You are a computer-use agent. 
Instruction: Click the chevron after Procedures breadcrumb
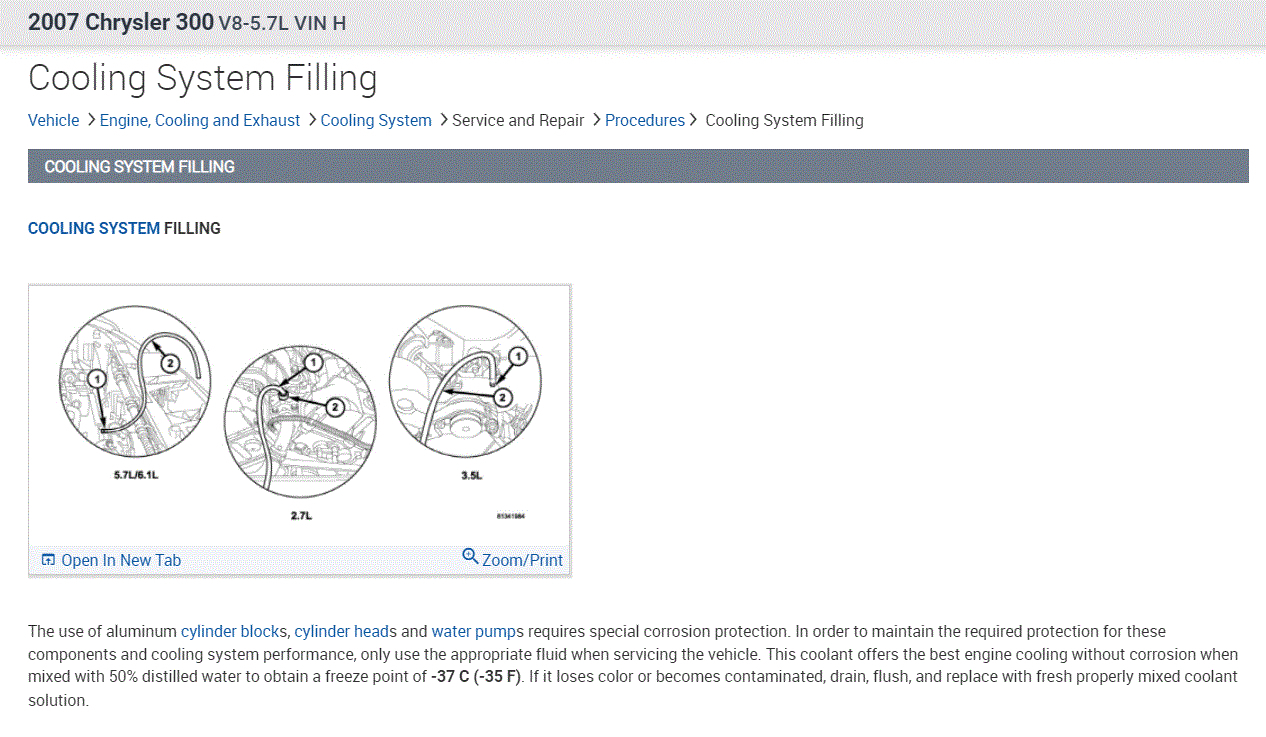(x=693, y=120)
